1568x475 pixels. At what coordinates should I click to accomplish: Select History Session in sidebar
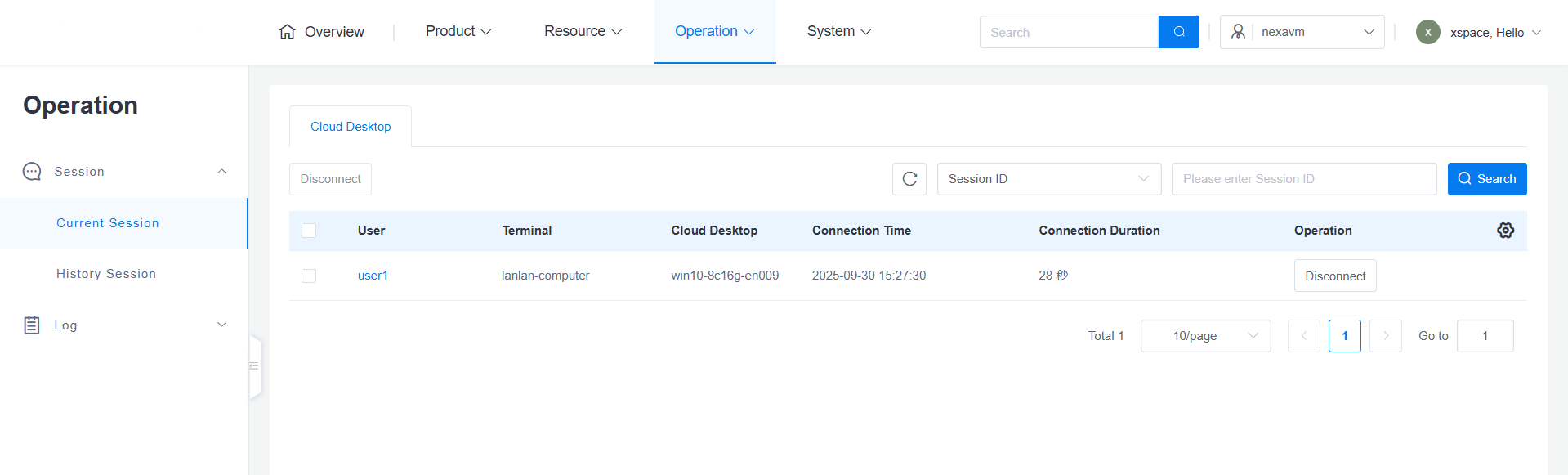coord(106,274)
